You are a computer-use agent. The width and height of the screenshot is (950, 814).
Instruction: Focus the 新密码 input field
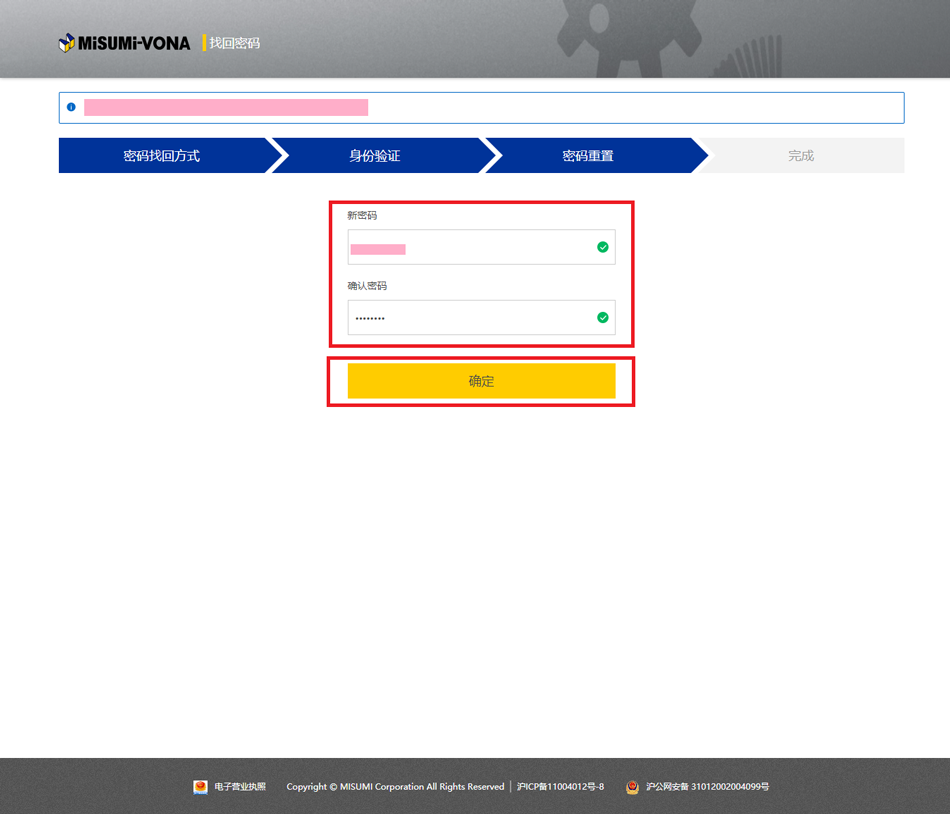[x=470, y=247]
